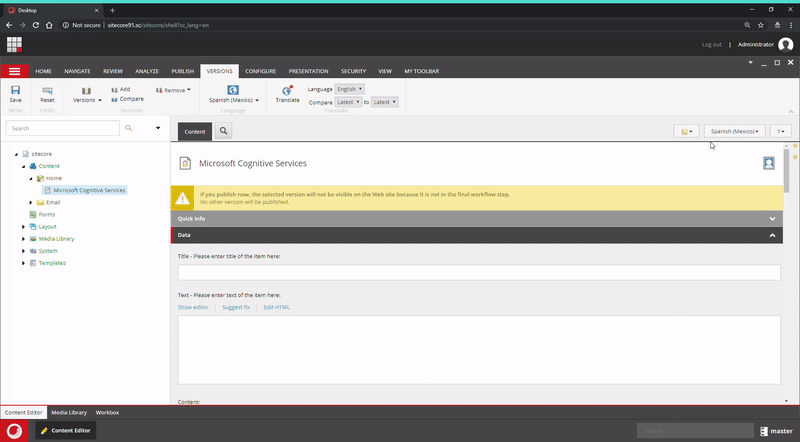This screenshot has width=800, height=442.
Task: Expand the Templates tree node
Action: [x=23, y=263]
